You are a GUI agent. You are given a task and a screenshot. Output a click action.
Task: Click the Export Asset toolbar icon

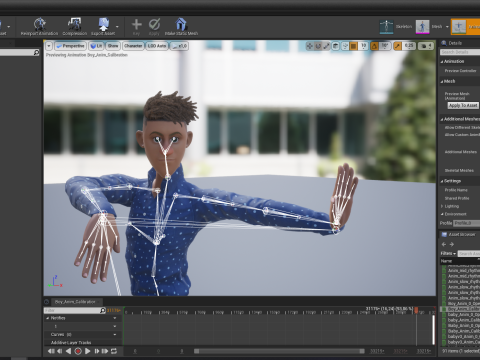(103, 24)
